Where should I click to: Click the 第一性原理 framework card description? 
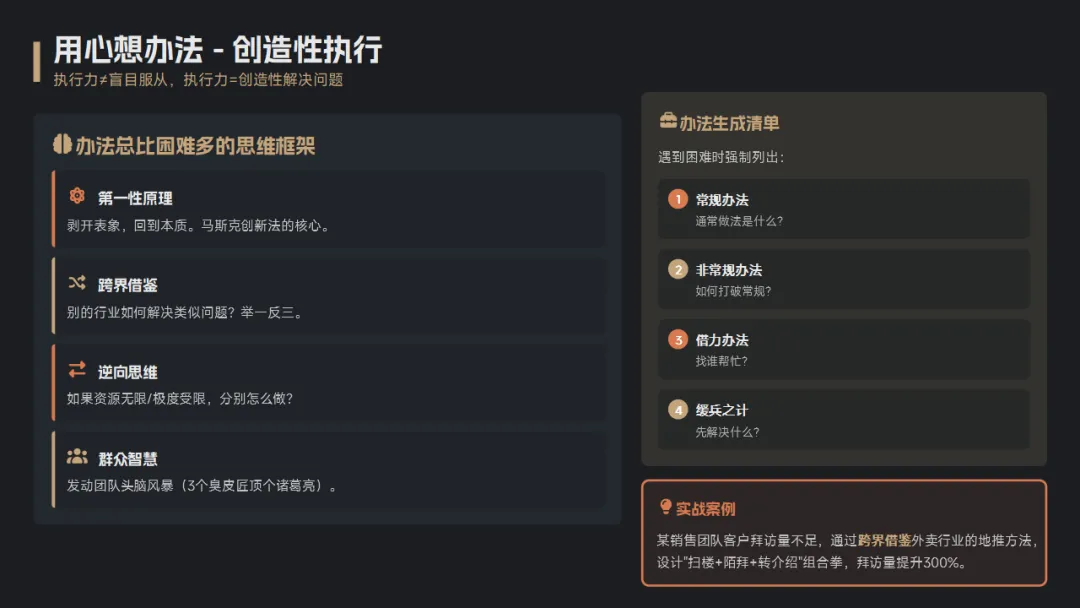click(x=198, y=226)
